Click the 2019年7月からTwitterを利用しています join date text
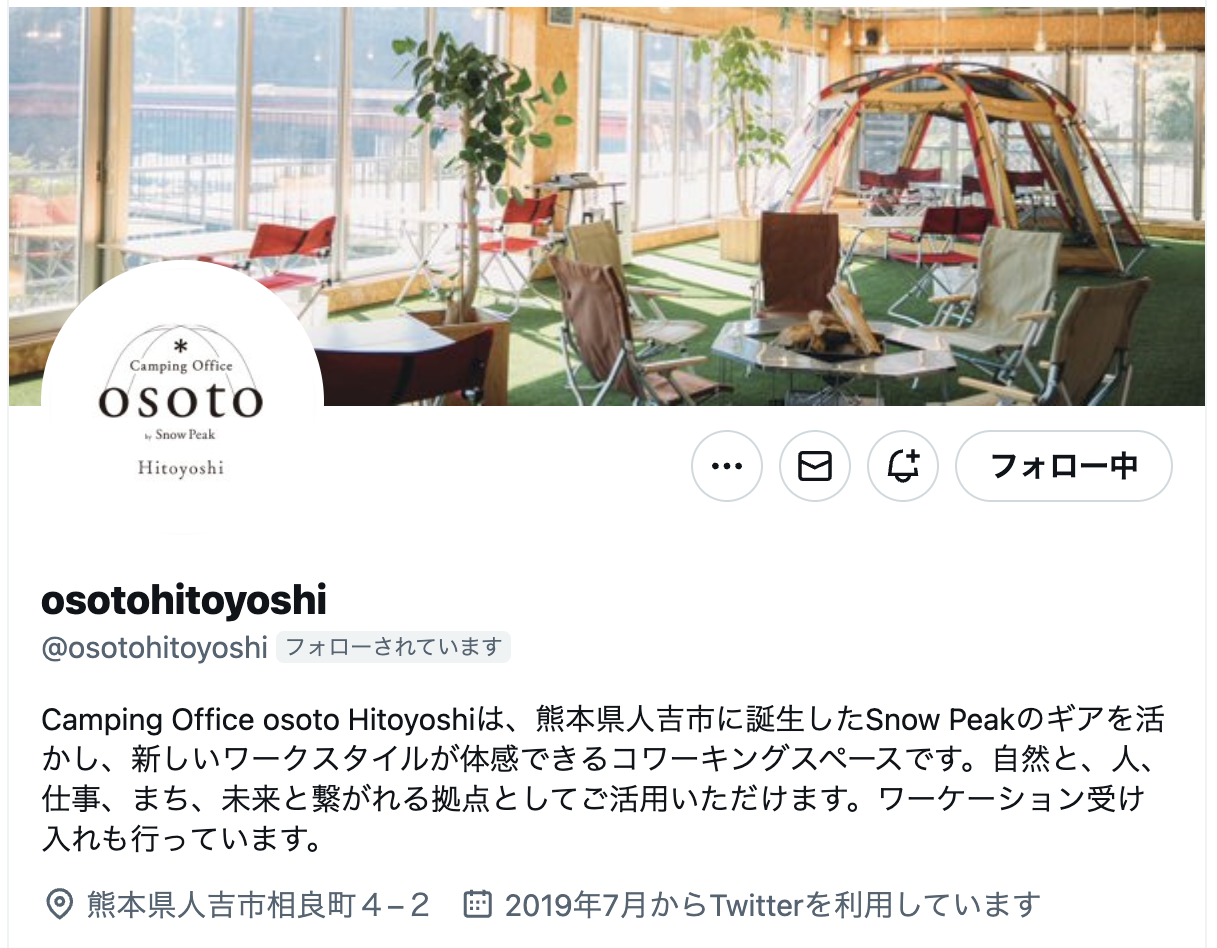The width and height of the screenshot is (1217, 948). pyautogui.click(x=772, y=905)
